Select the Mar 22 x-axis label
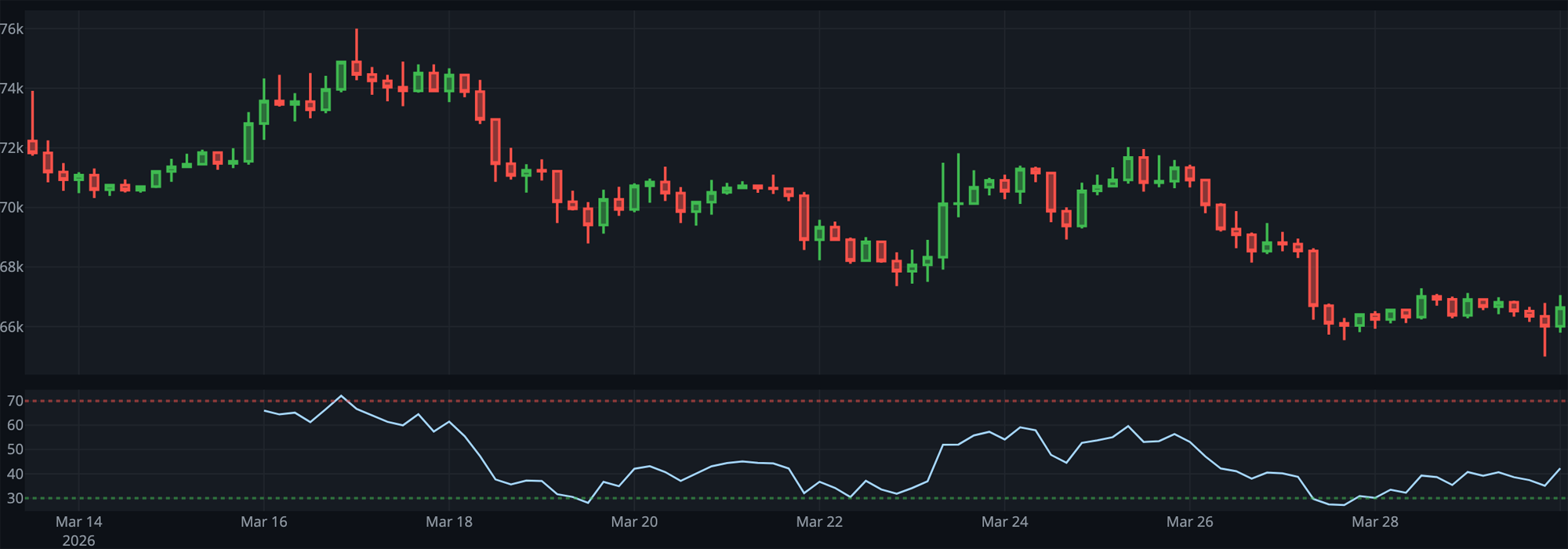 click(819, 522)
